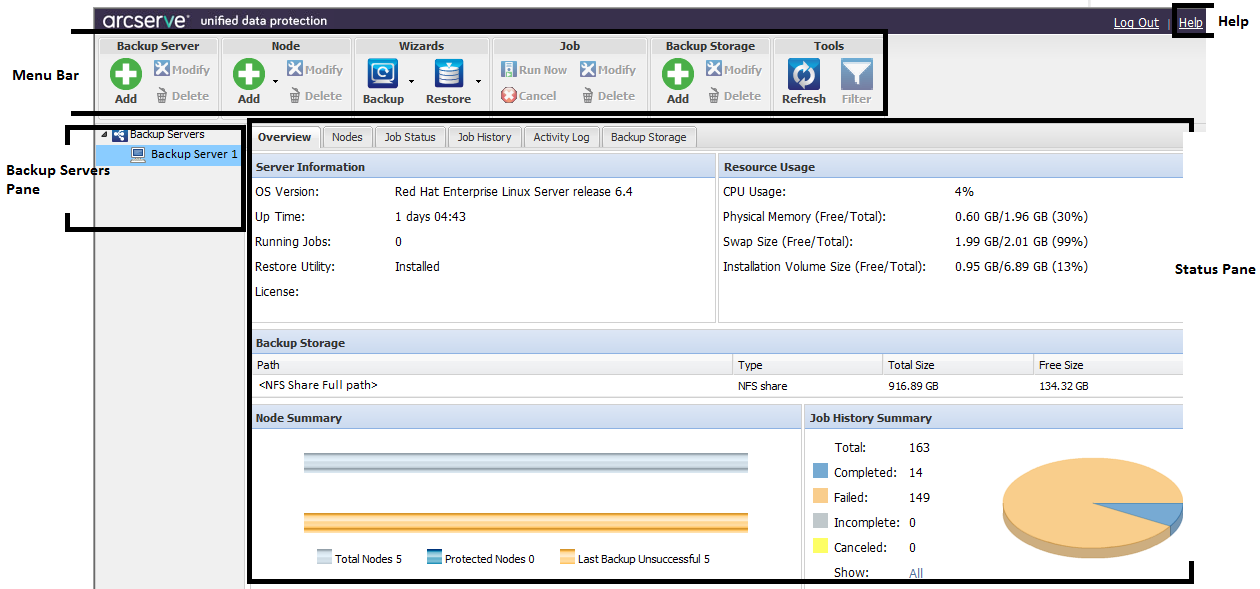Open the Backup wizard icon
The width and height of the screenshot is (1260, 589).
(383, 75)
